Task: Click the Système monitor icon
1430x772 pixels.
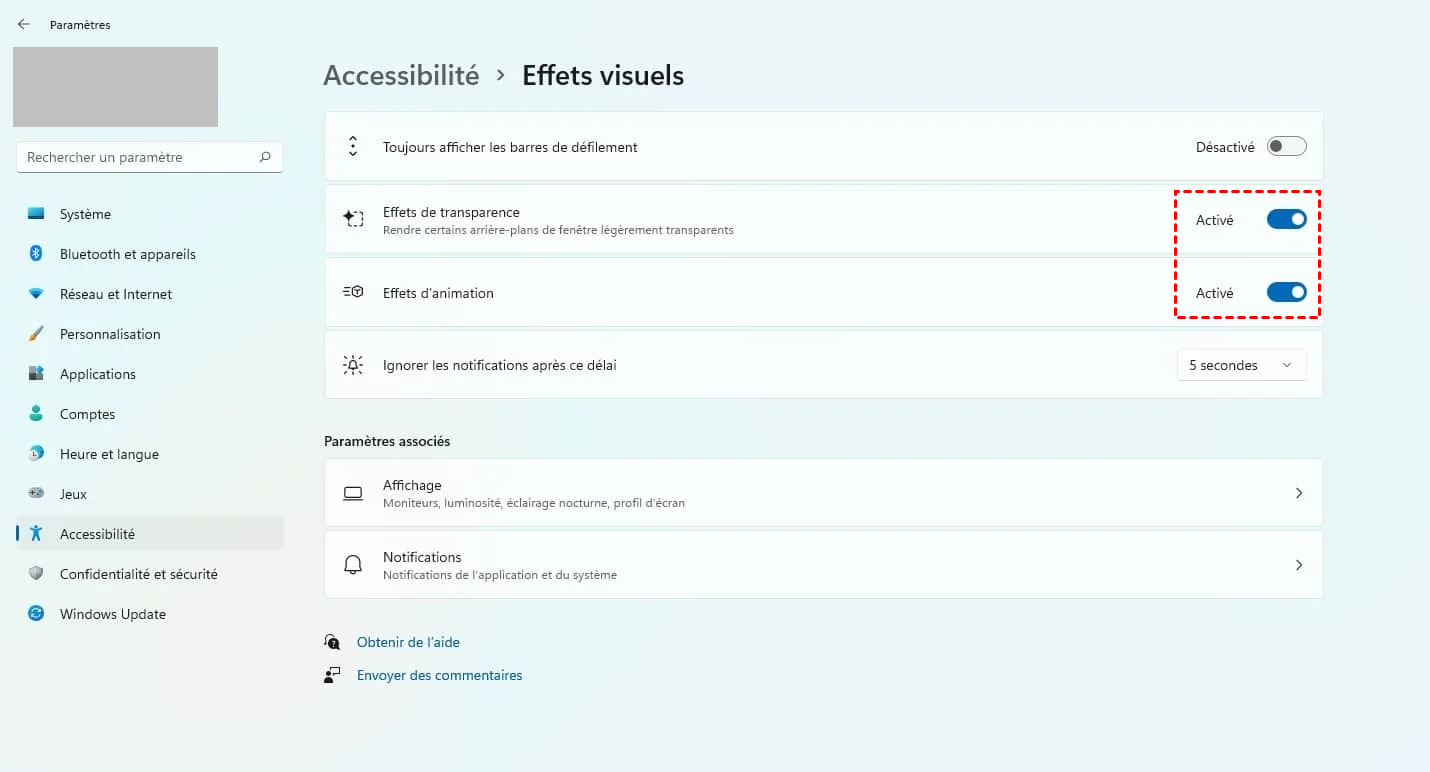Action: [36, 214]
